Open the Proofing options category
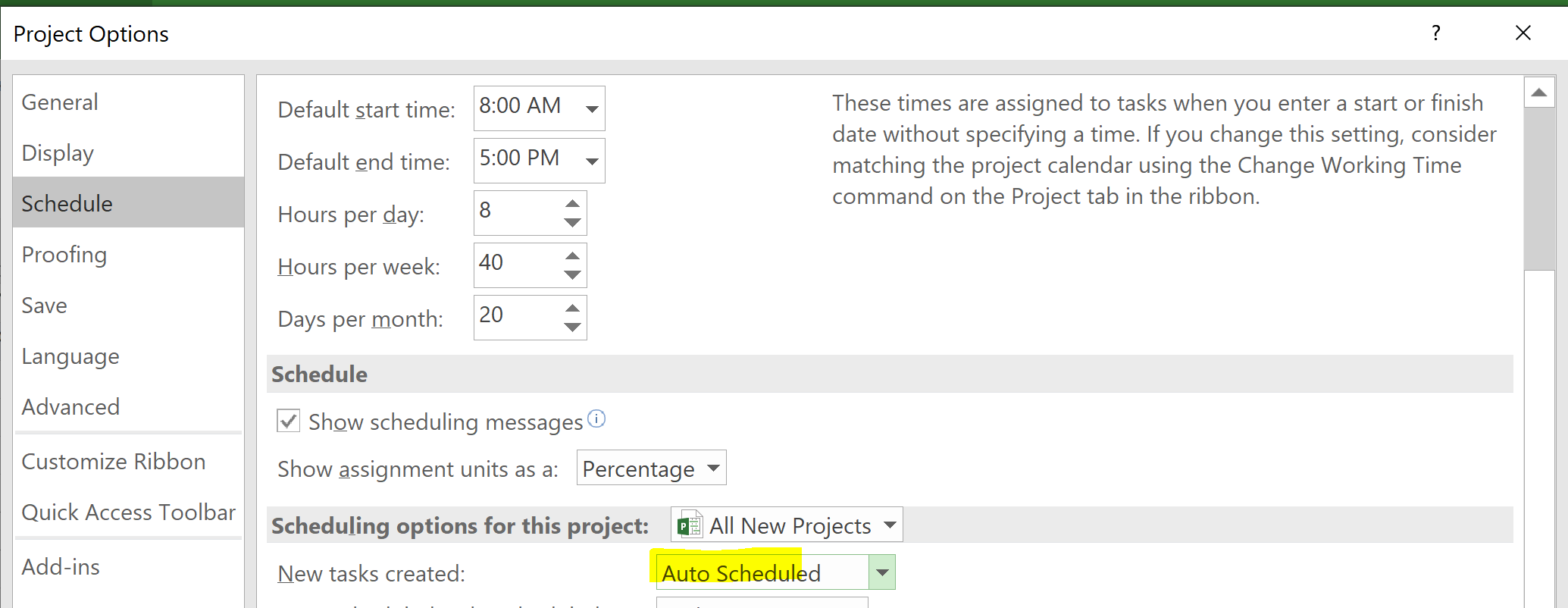 click(x=64, y=255)
